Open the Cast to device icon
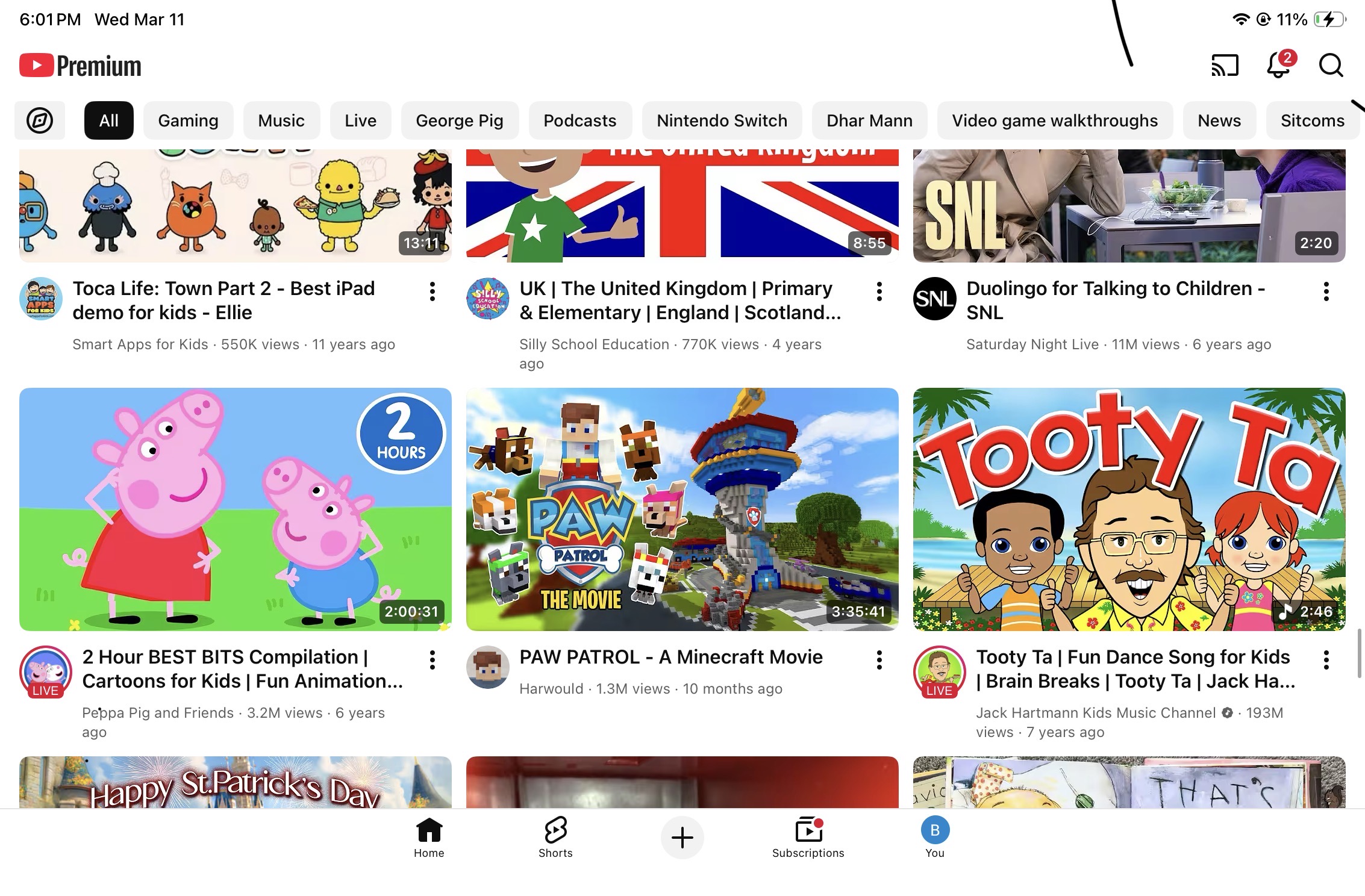1365x896 pixels. (1225, 66)
